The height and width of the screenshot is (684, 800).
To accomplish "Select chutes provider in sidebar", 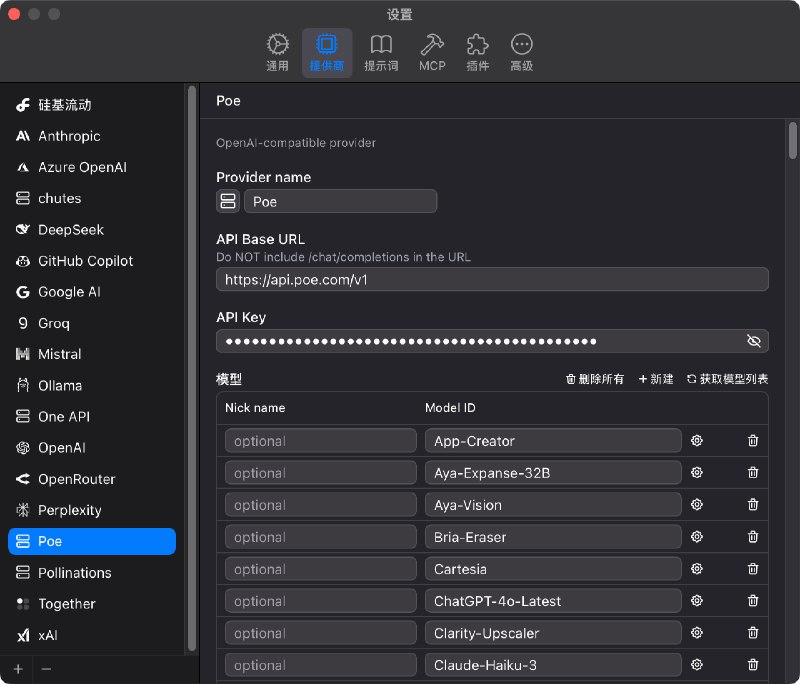I will click(92, 198).
